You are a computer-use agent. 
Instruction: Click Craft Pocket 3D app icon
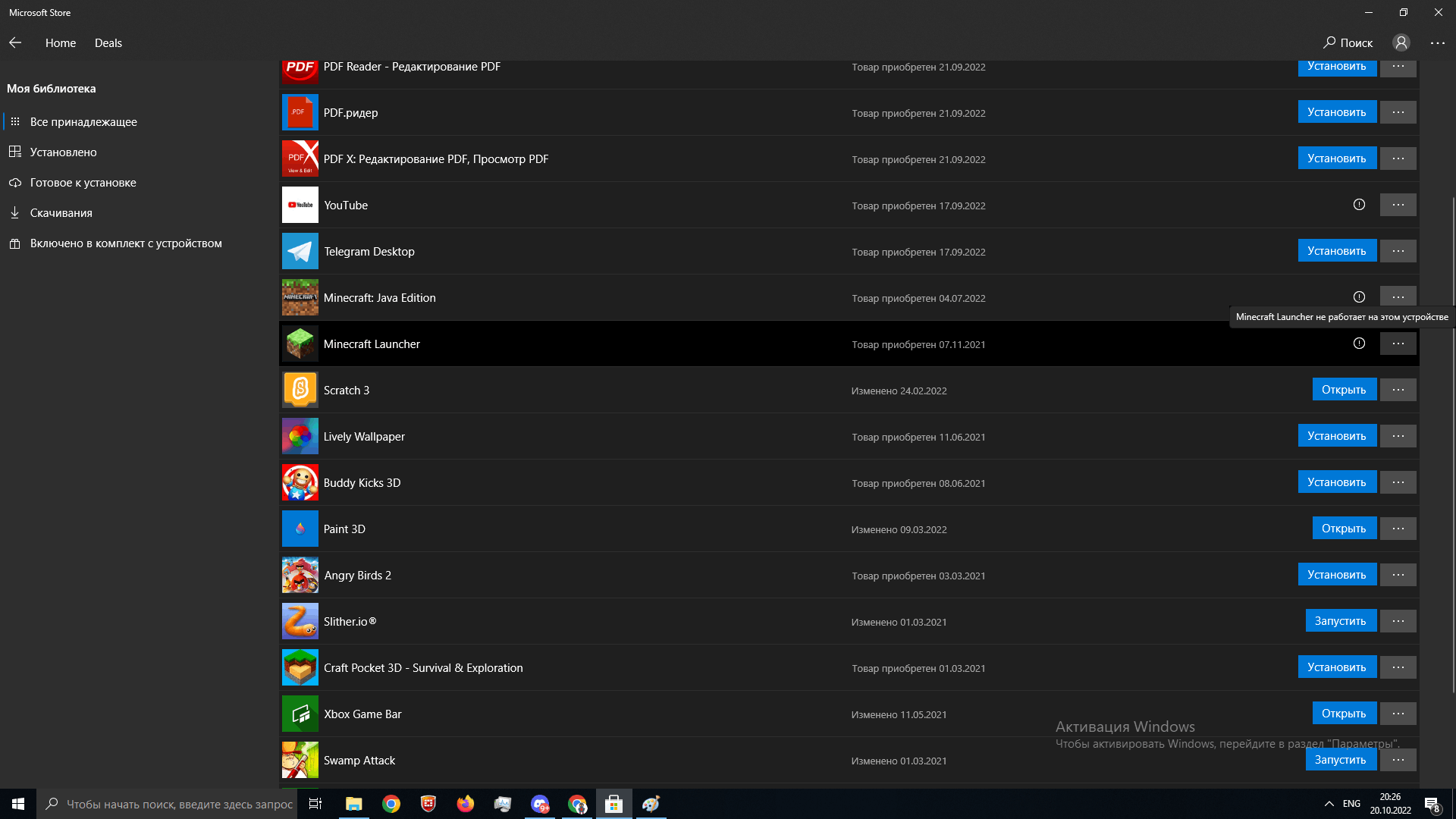300,667
